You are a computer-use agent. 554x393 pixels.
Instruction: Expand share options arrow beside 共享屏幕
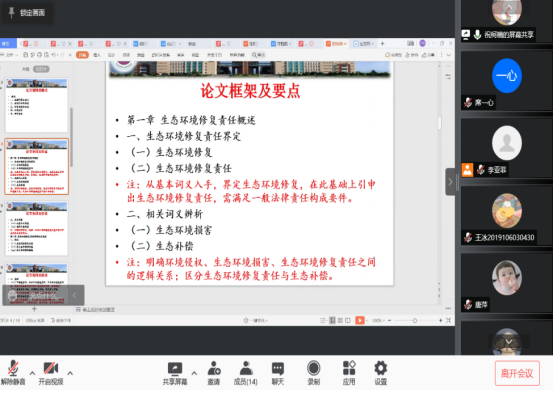pos(194,373)
